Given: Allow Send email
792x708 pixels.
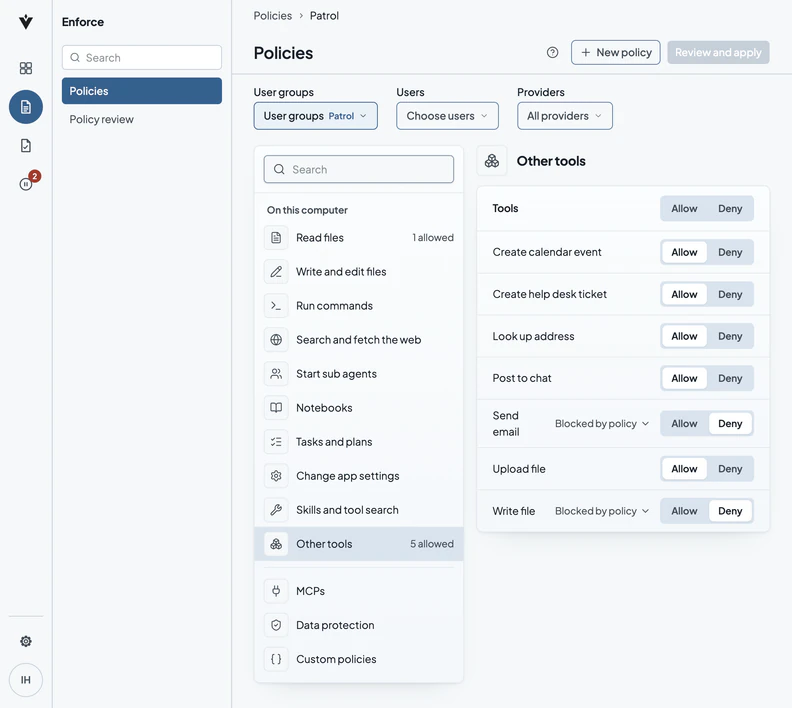Looking at the screenshot, I should tap(684, 424).
